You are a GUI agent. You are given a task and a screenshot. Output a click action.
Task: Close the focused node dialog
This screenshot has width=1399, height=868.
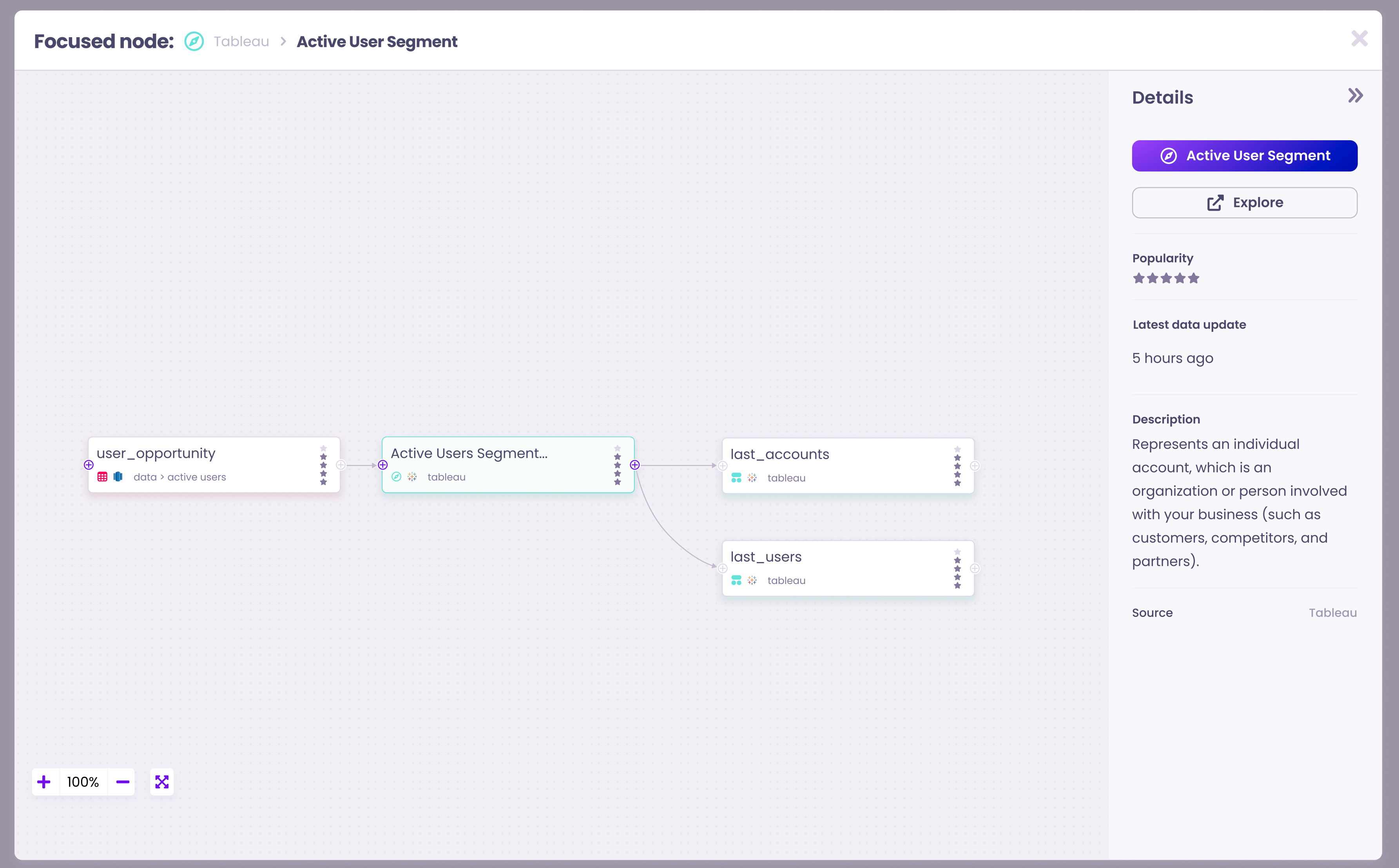pyautogui.click(x=1359, y=39)
